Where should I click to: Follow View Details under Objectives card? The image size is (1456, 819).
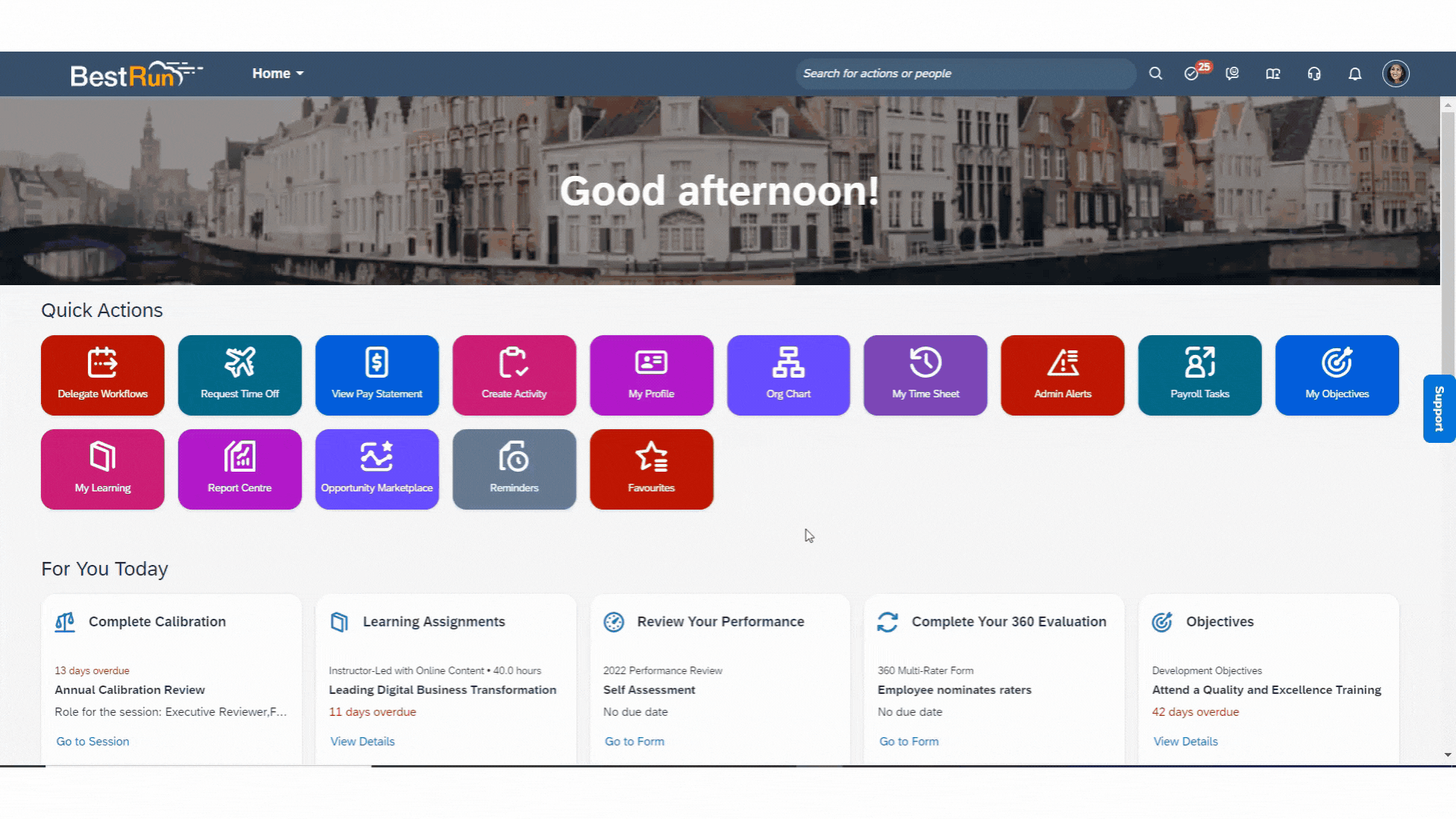tap(1185, 742)
